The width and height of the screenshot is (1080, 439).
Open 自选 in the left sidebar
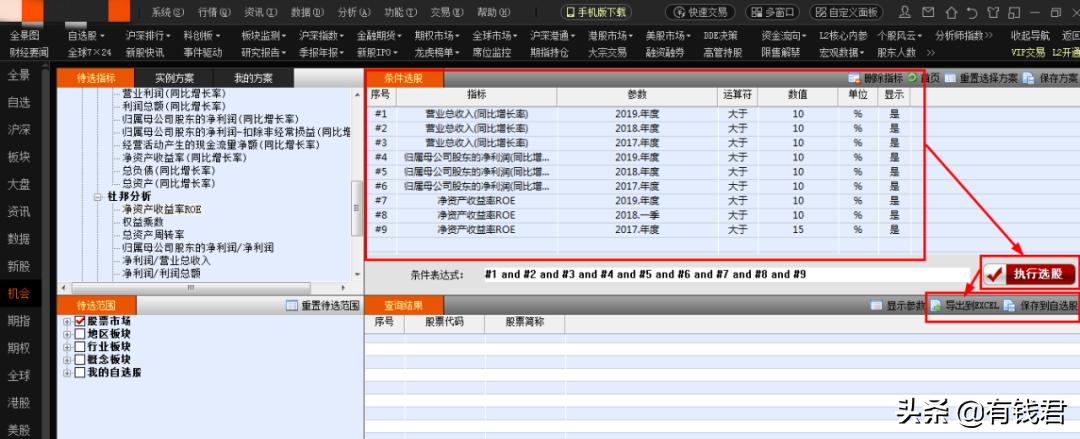pos(19,103)
